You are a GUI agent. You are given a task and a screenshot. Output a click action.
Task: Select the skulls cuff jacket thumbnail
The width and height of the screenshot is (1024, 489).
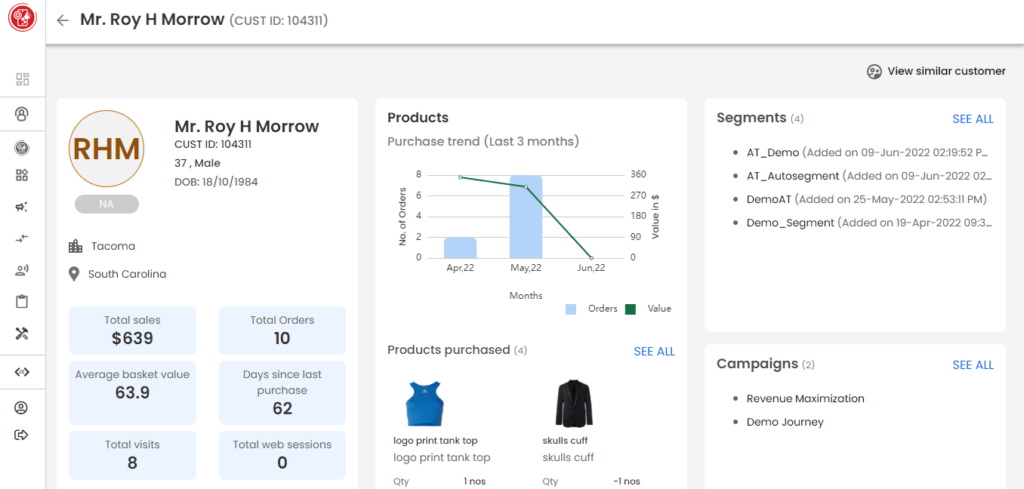tap(569, 403)
